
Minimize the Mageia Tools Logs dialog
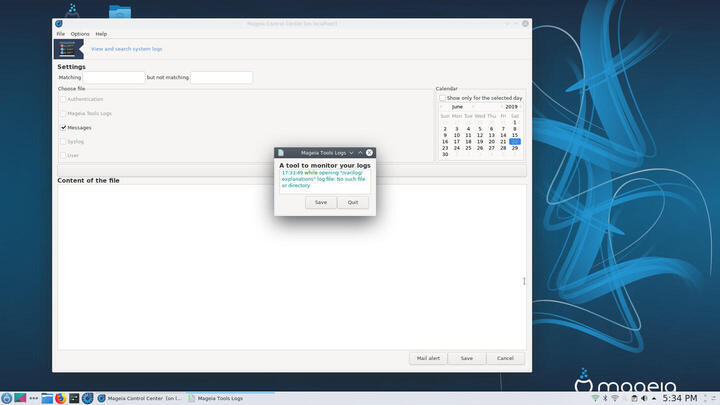(351, 152)
